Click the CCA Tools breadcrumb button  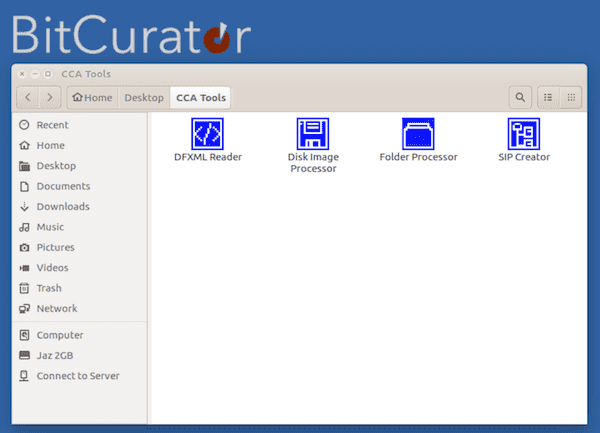click(201, 98)
